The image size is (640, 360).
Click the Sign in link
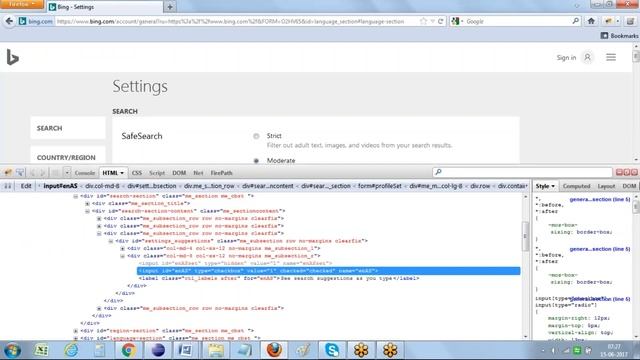click(x=566, y=58)
